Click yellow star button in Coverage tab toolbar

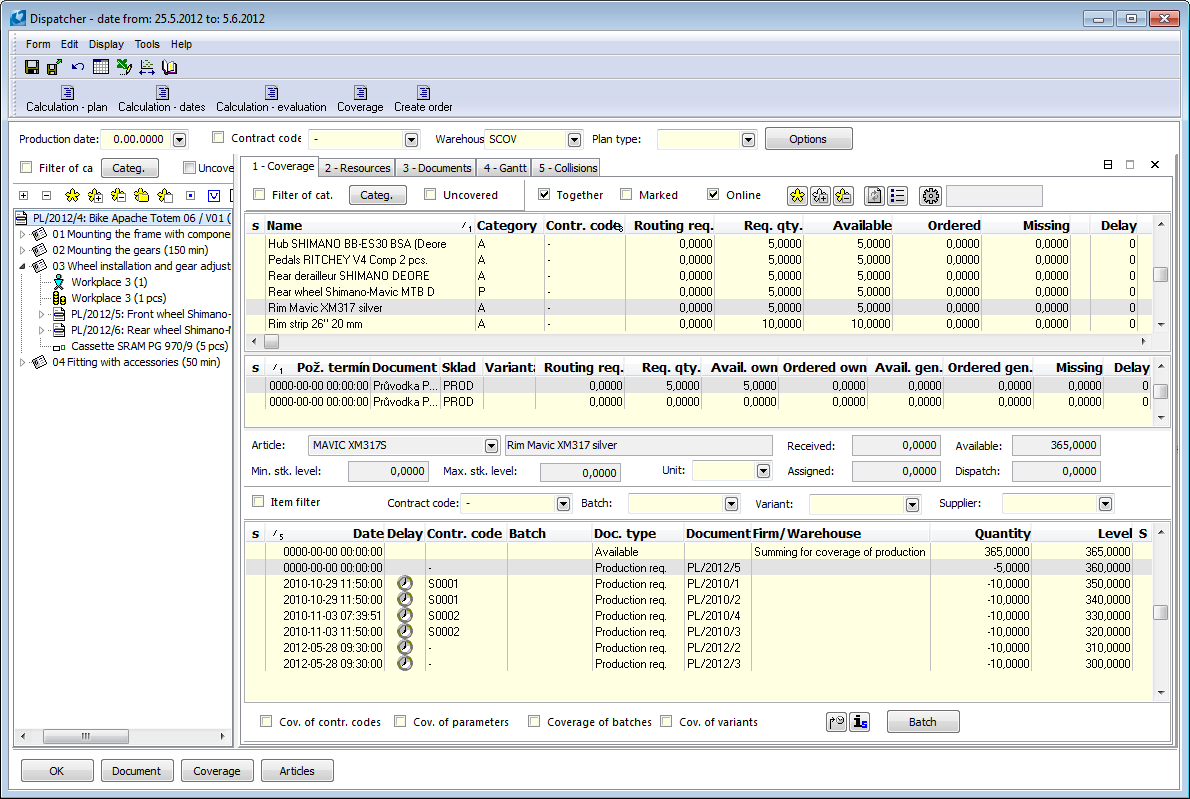click(x=797, y=196)
